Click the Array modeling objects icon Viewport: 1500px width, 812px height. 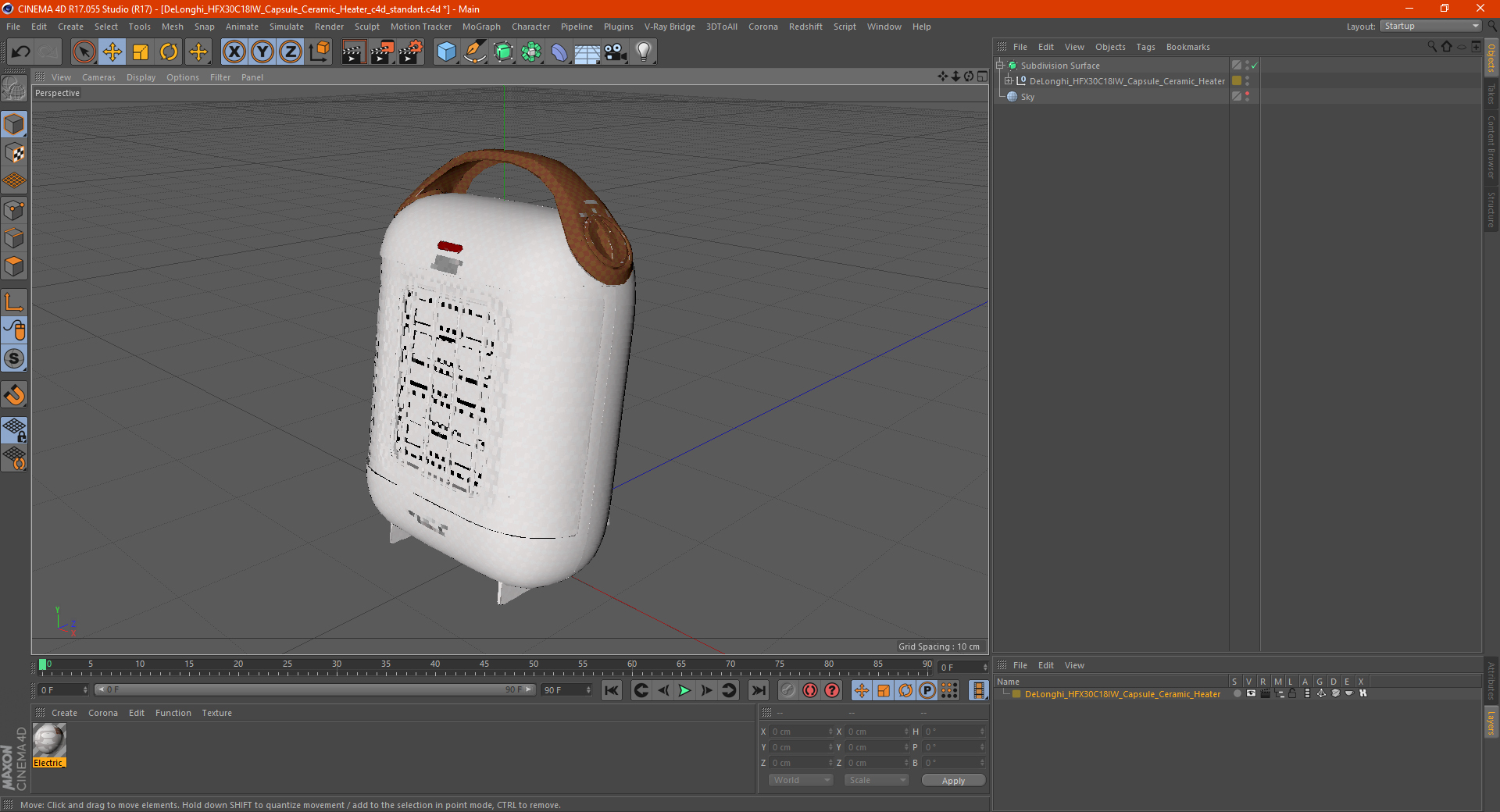tap(531, 52)
